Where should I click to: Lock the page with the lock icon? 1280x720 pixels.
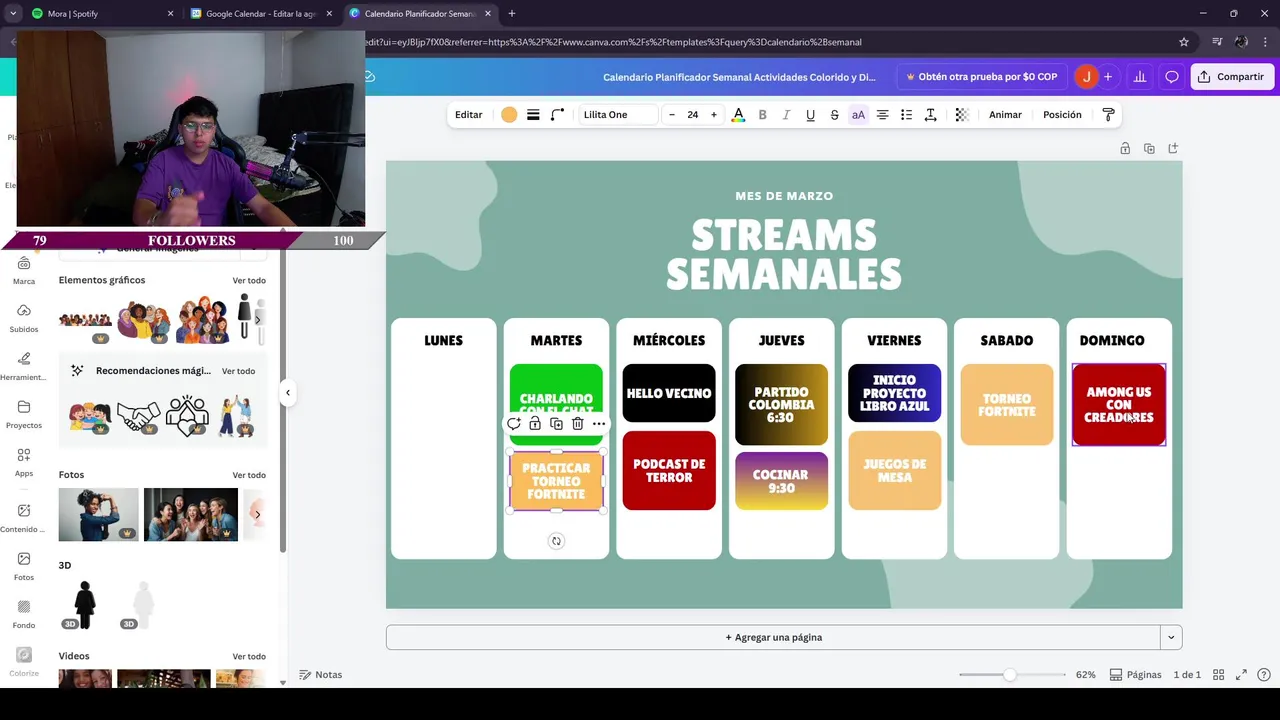1125,148
